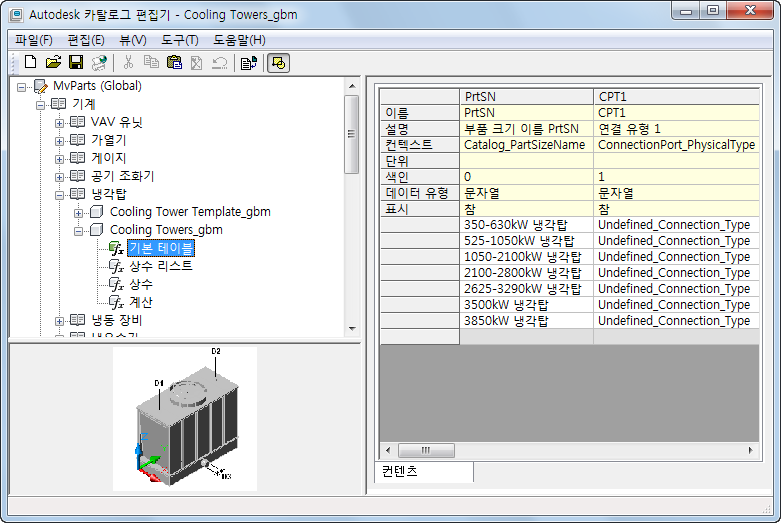Click the Save floppy disk icon
Viewport: 781px width, 523px height.
(x=76, y=62)
